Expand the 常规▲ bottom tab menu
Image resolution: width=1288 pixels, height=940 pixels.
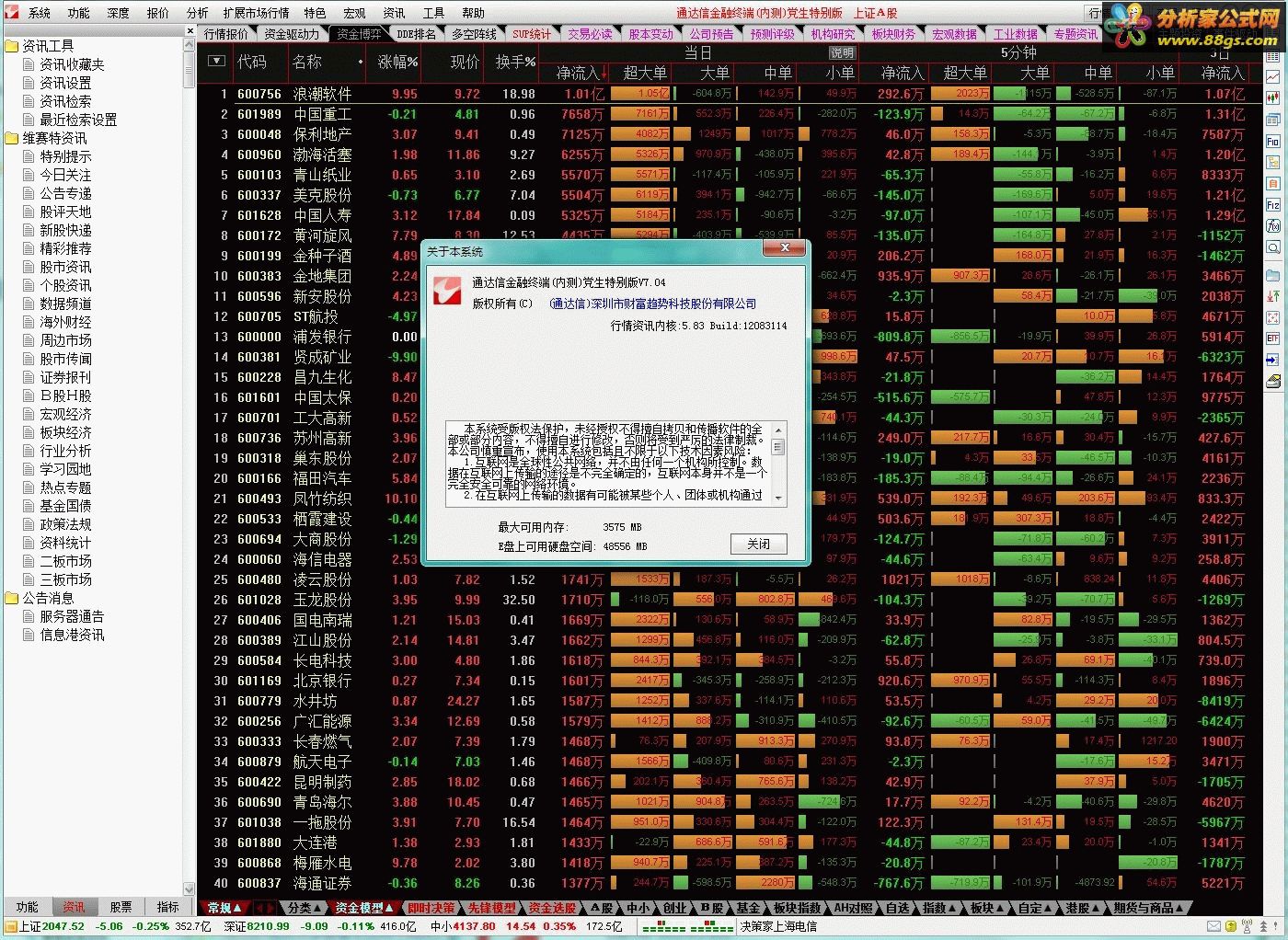click(225, 908)
